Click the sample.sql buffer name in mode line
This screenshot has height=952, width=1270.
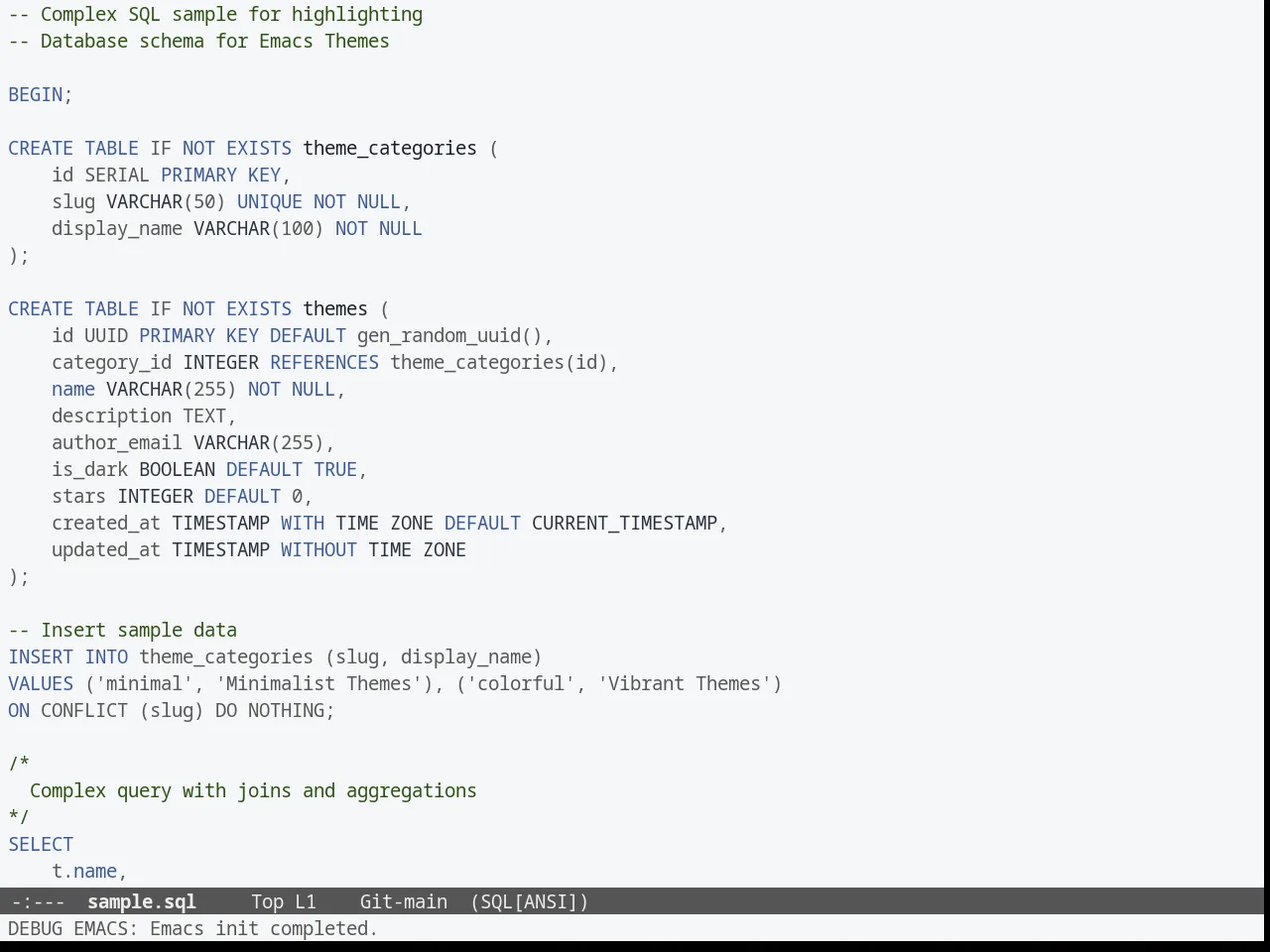(142, 901)
